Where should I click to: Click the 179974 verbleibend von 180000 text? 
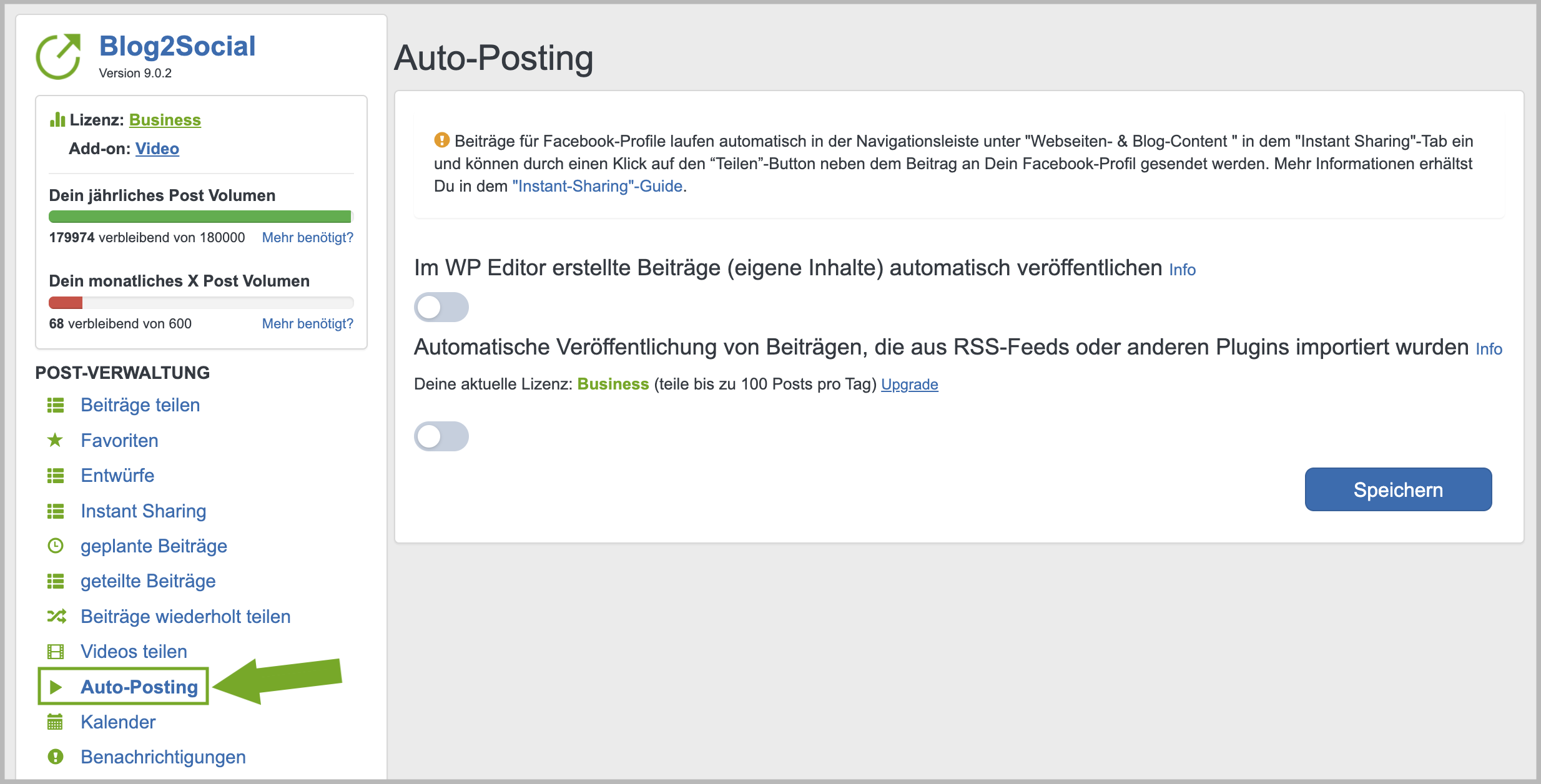(x=147, y=238)
